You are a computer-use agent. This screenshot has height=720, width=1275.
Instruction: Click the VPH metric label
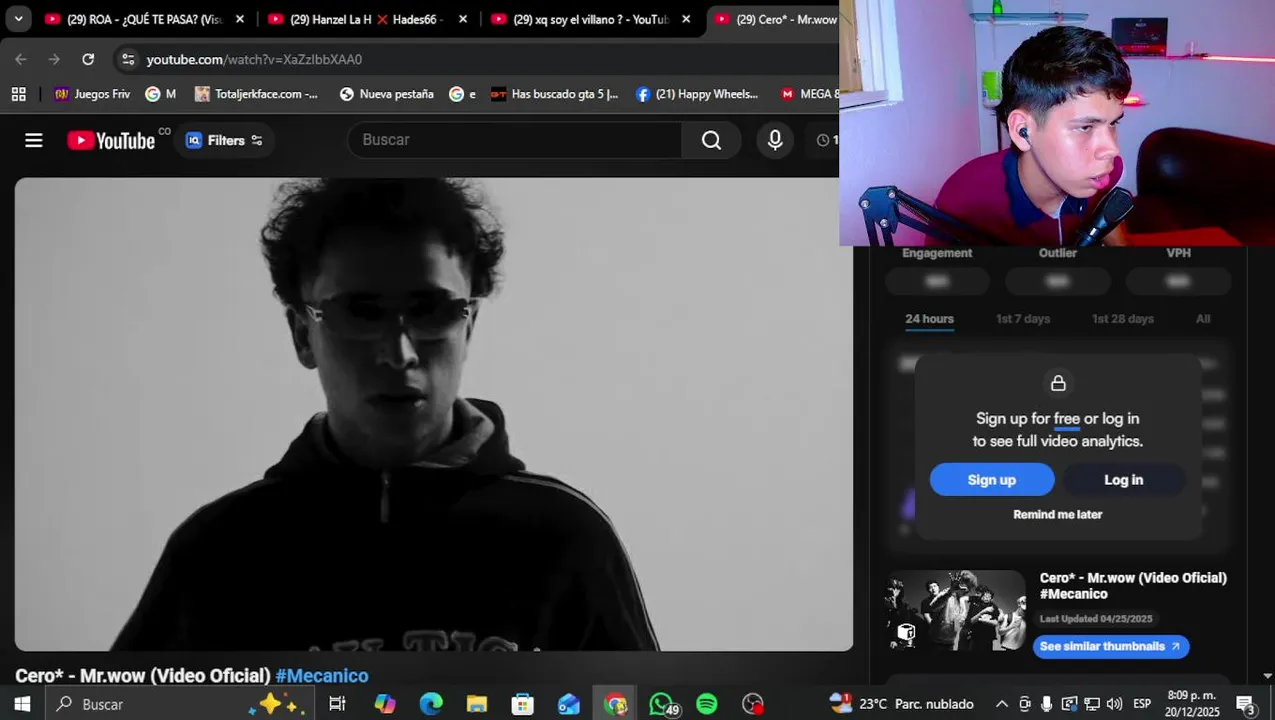1179,253
